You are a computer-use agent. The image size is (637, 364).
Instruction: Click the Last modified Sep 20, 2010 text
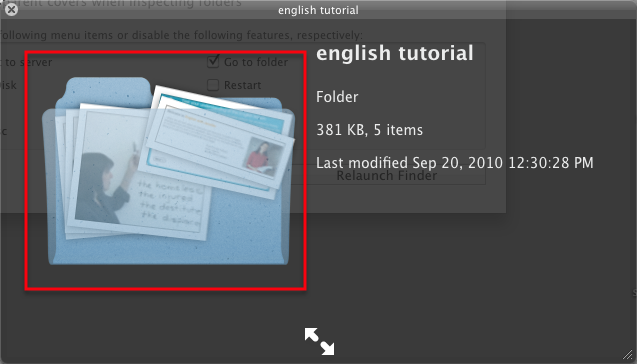click(455, 163)
